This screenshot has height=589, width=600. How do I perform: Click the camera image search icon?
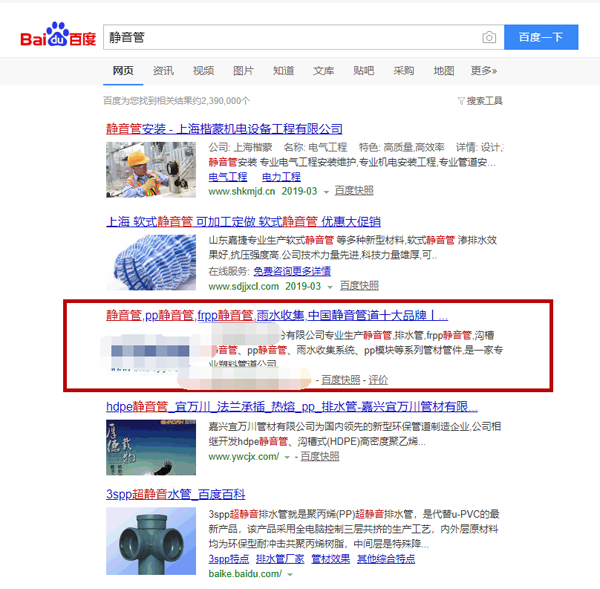click(489, 38)
